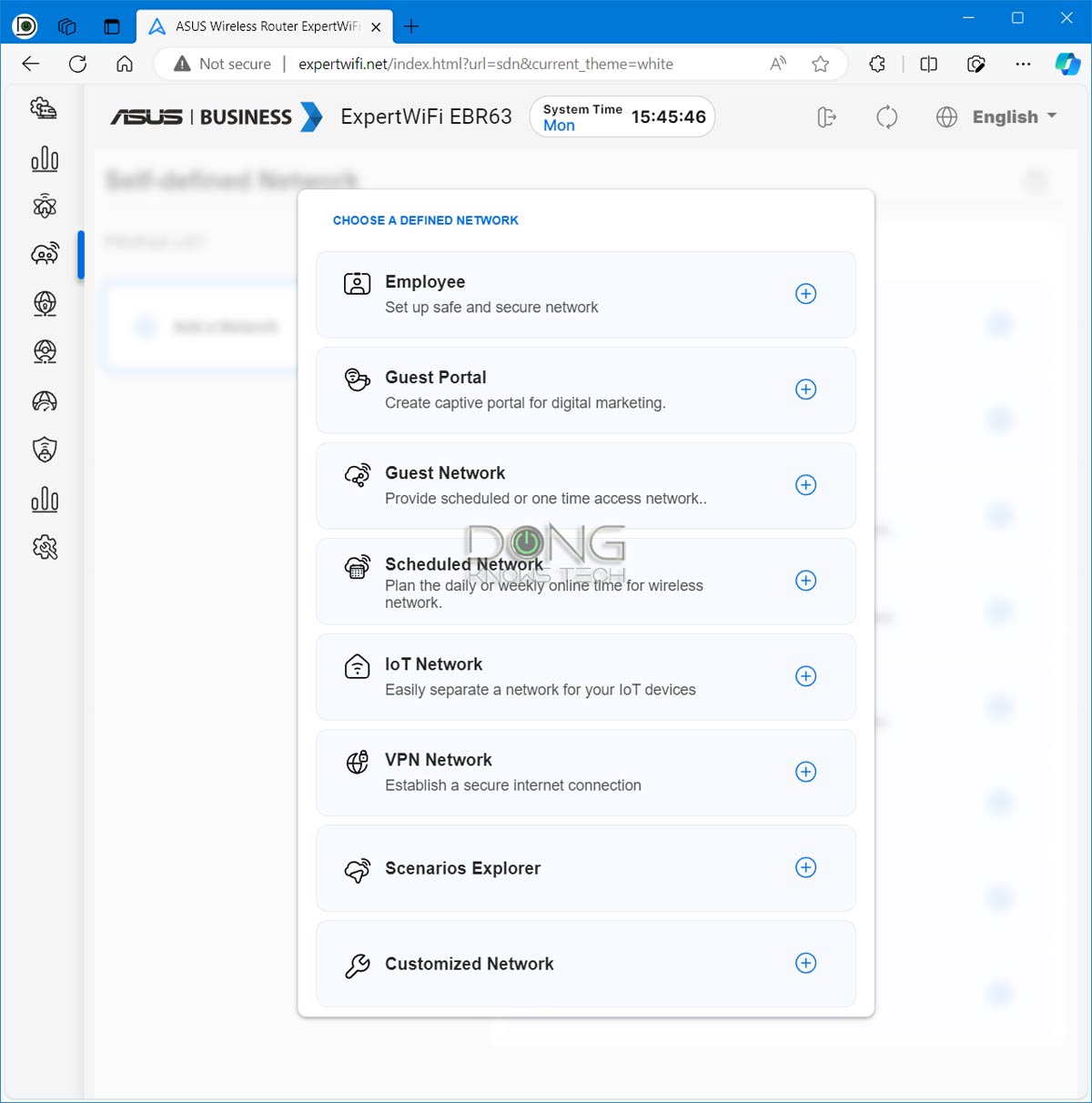The height and width of the screenshot is (1103, 1092).
Task: Select the Guest Portal card title
Action: point(436,378)
